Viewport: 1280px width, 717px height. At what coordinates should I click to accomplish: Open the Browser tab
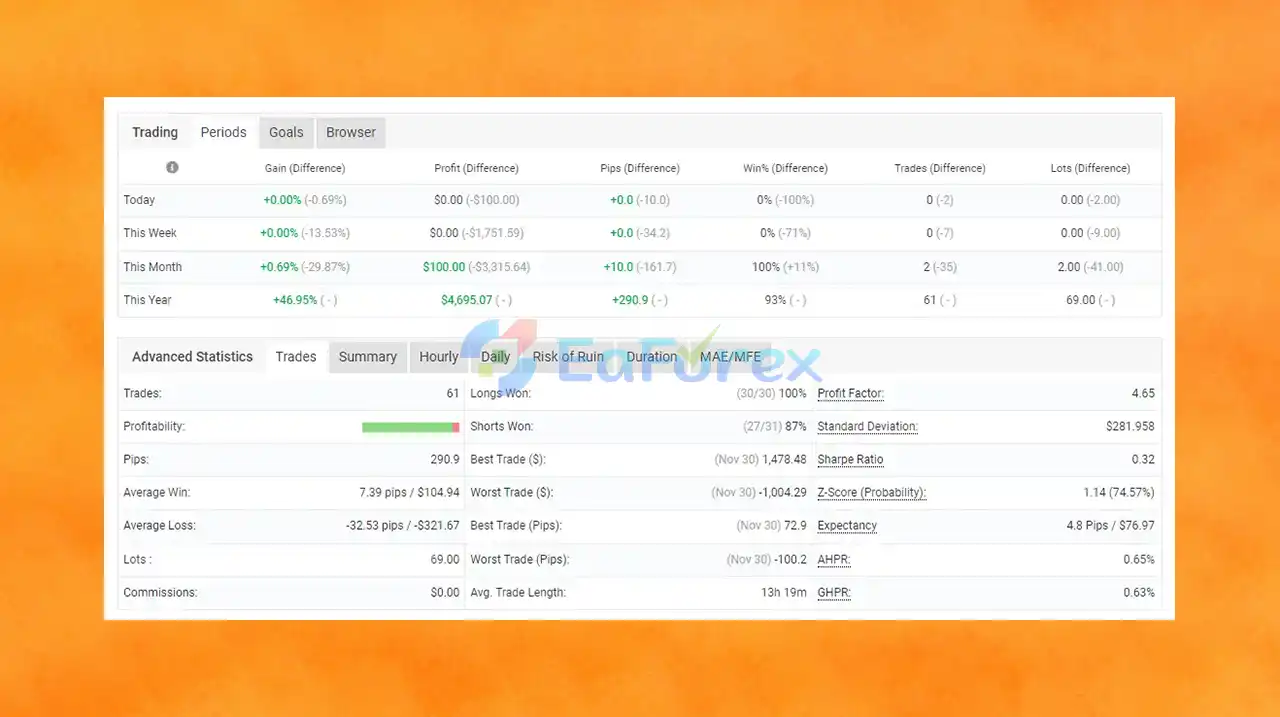pos(351,132)
